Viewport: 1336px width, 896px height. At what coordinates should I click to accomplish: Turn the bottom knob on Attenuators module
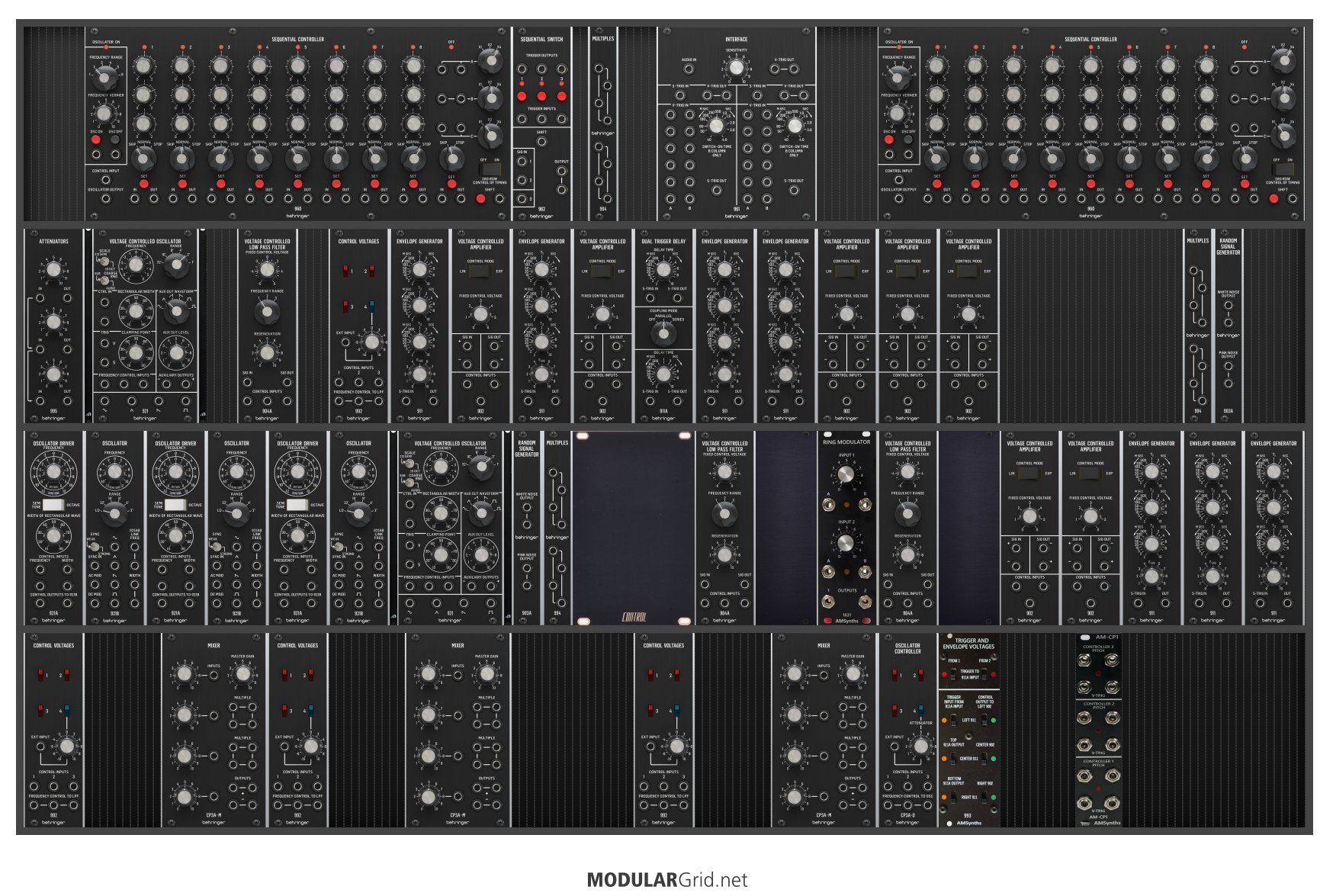[53, 374]
